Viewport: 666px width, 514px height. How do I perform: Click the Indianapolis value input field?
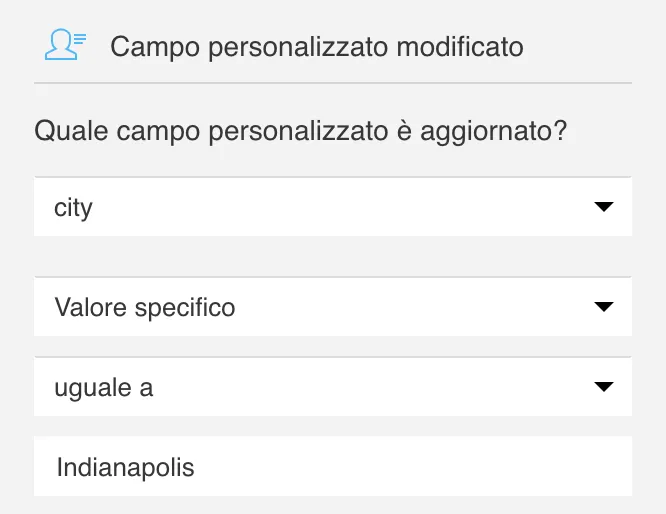coord(333,466)
